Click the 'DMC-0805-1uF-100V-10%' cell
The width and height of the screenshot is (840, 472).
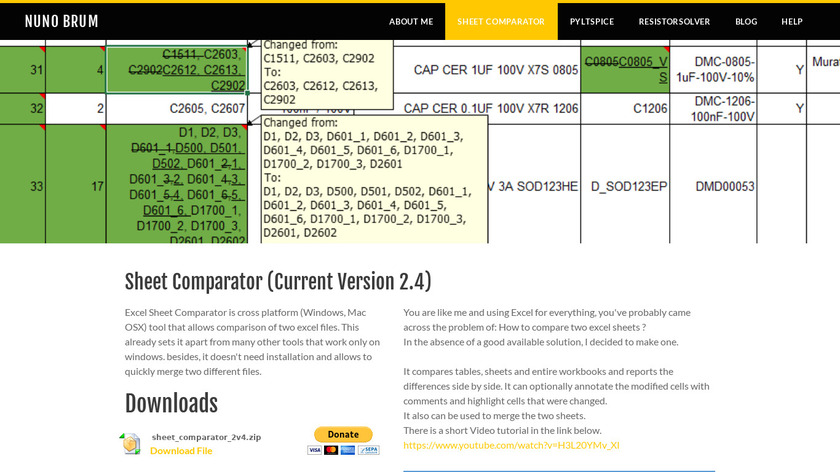pyautogui.click(x=713, y=70)
